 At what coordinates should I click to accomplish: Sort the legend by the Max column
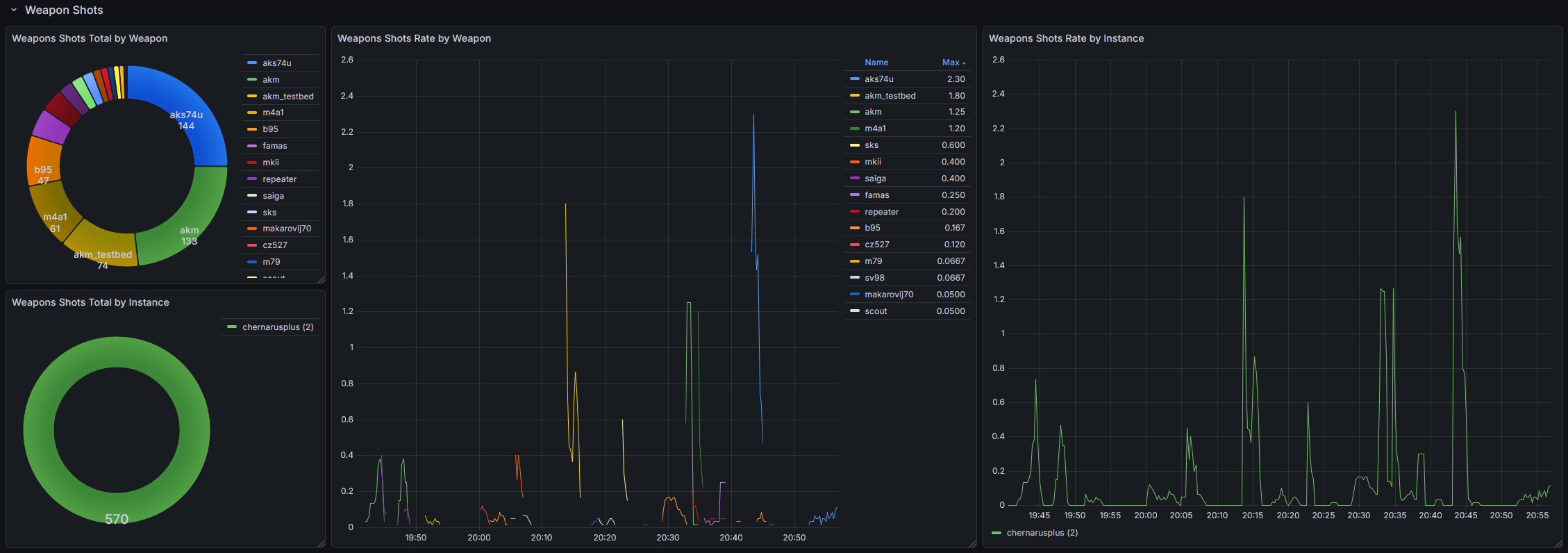[953, 63]
